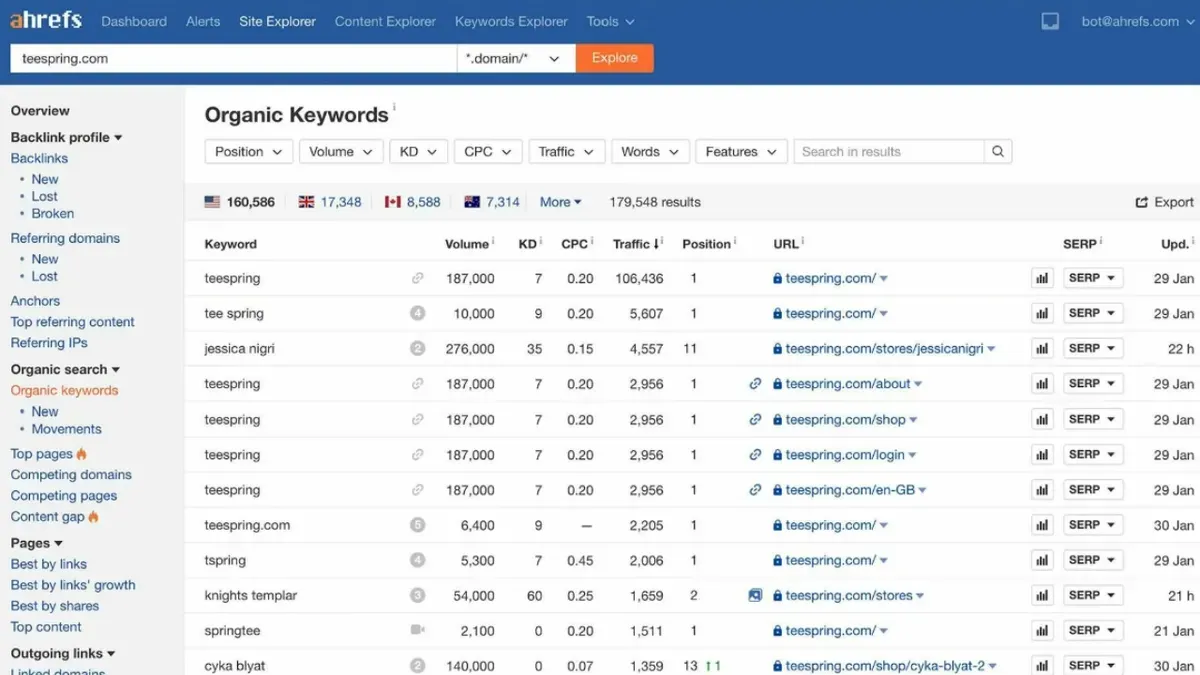Open the Alerts menu

(x=203, y=21)
